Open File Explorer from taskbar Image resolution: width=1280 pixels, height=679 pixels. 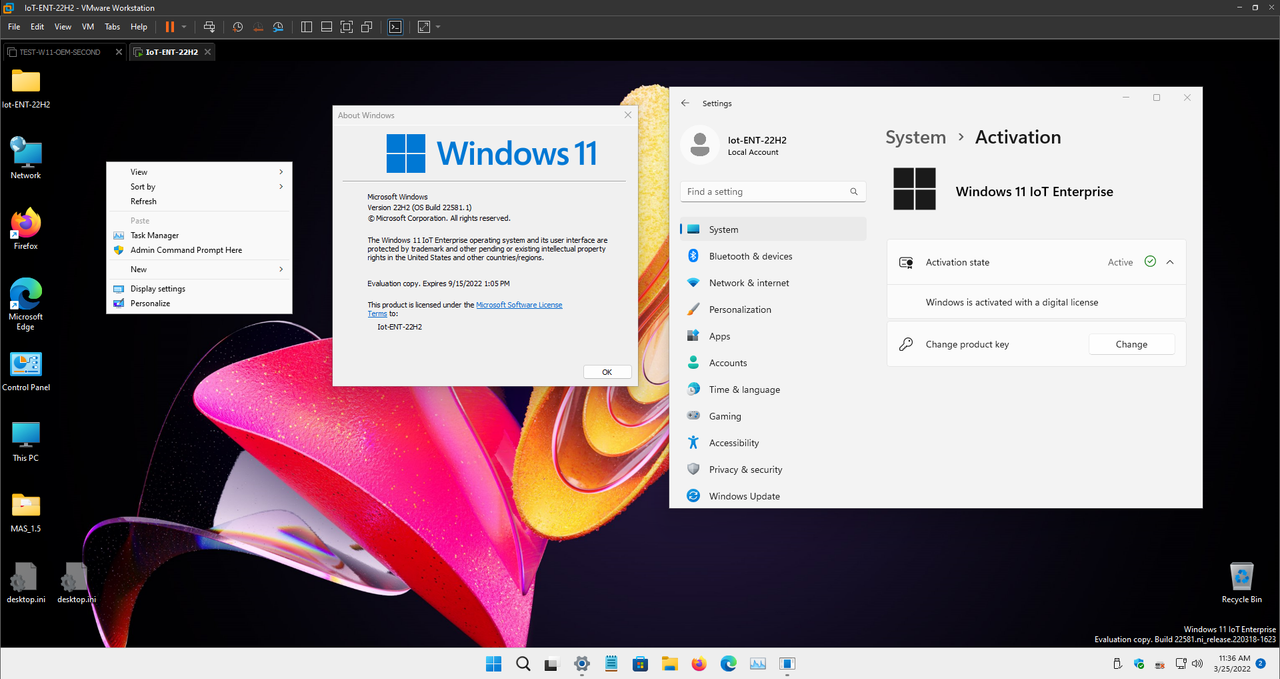(x=670, y=663)
